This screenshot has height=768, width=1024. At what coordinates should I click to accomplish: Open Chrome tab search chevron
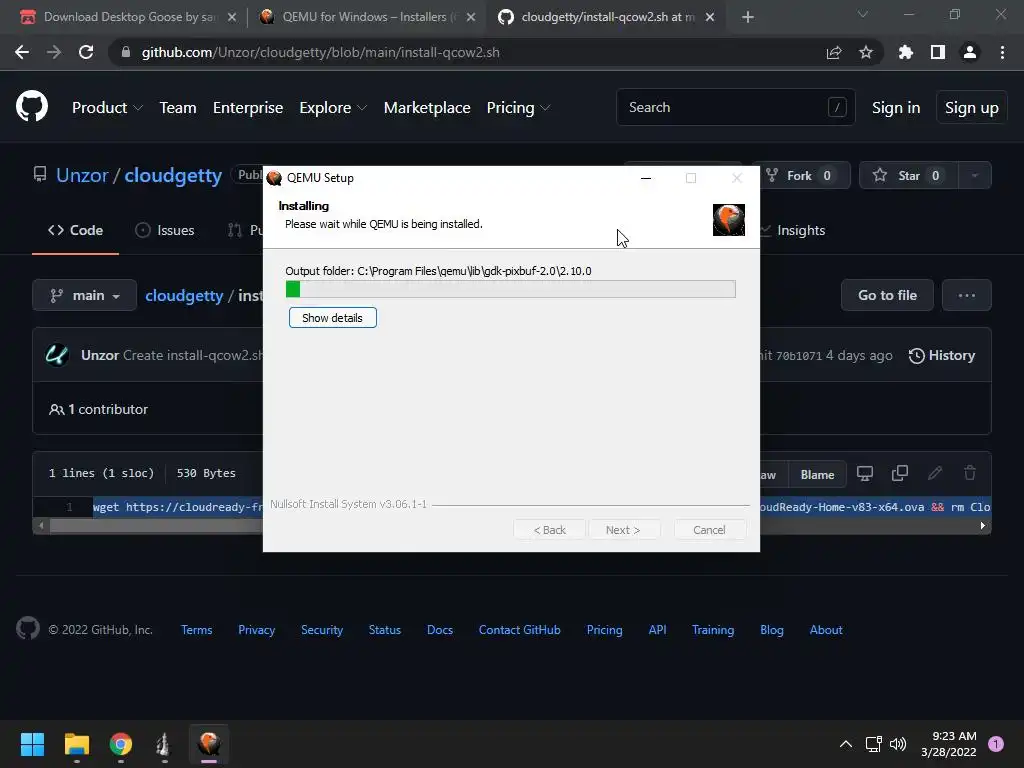(863, 14)
